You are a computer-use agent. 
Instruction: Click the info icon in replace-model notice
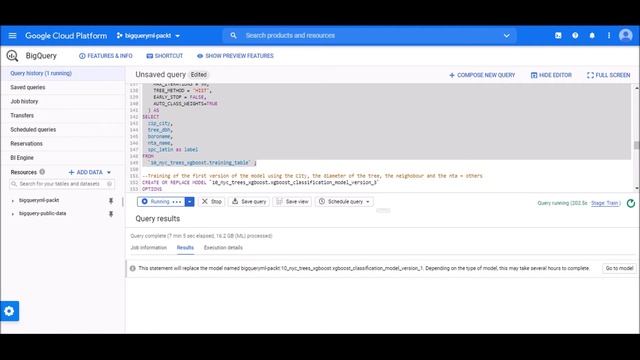click(x=133, y=269)
